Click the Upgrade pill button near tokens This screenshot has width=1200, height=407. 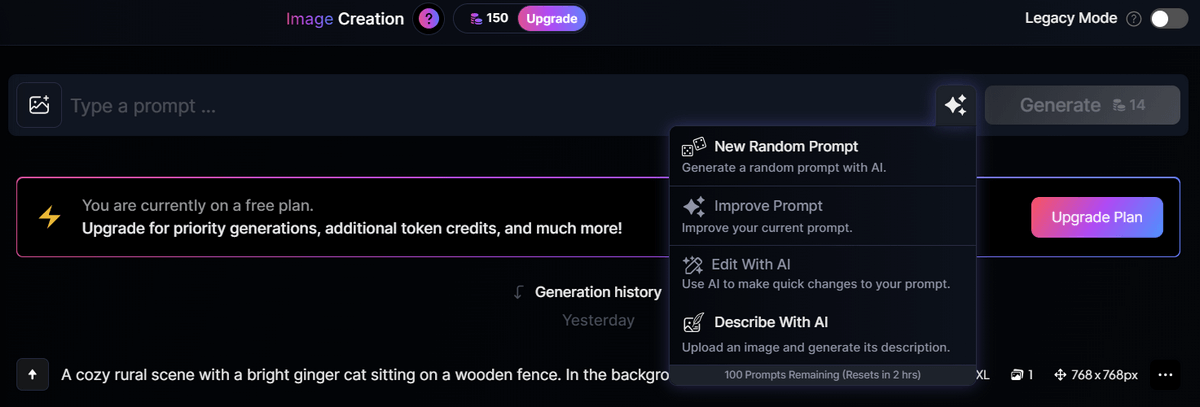(x=551, y=18)
